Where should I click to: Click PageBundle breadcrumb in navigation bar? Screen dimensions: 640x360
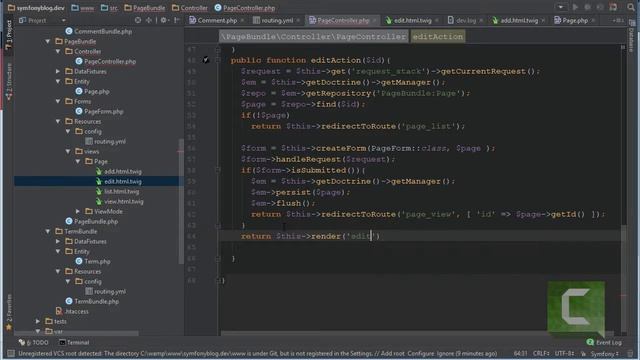(x=145, y=7)
